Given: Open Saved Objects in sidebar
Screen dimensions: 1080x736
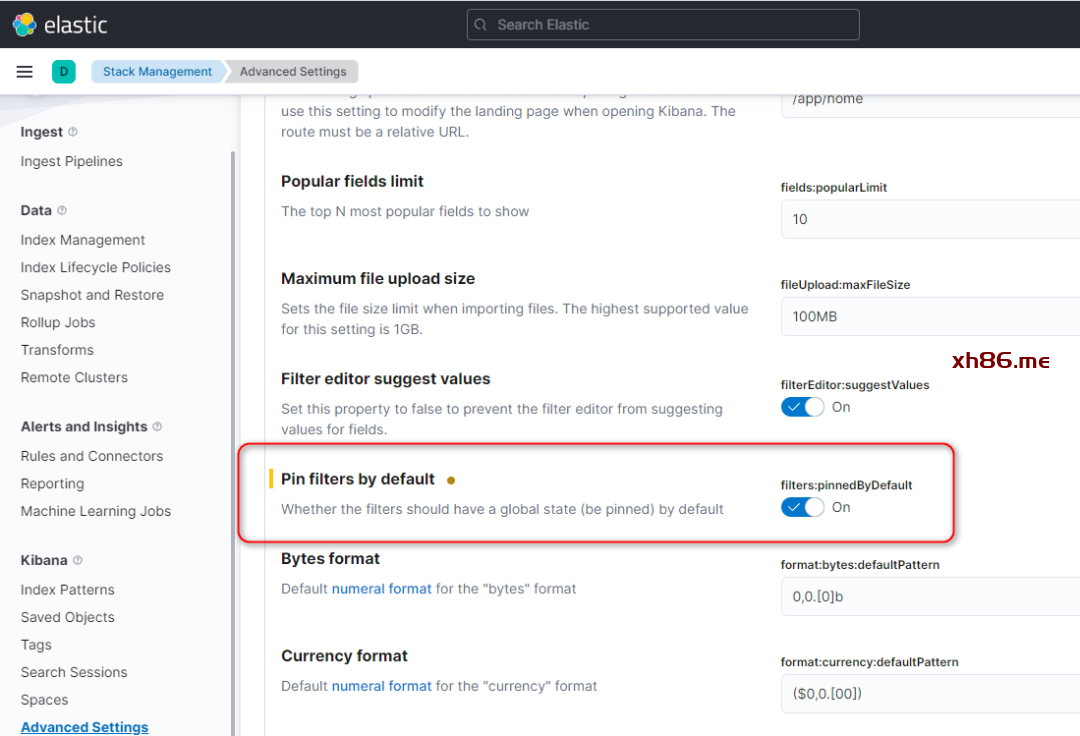Looking at the screenshot, I should coord(68,617).
